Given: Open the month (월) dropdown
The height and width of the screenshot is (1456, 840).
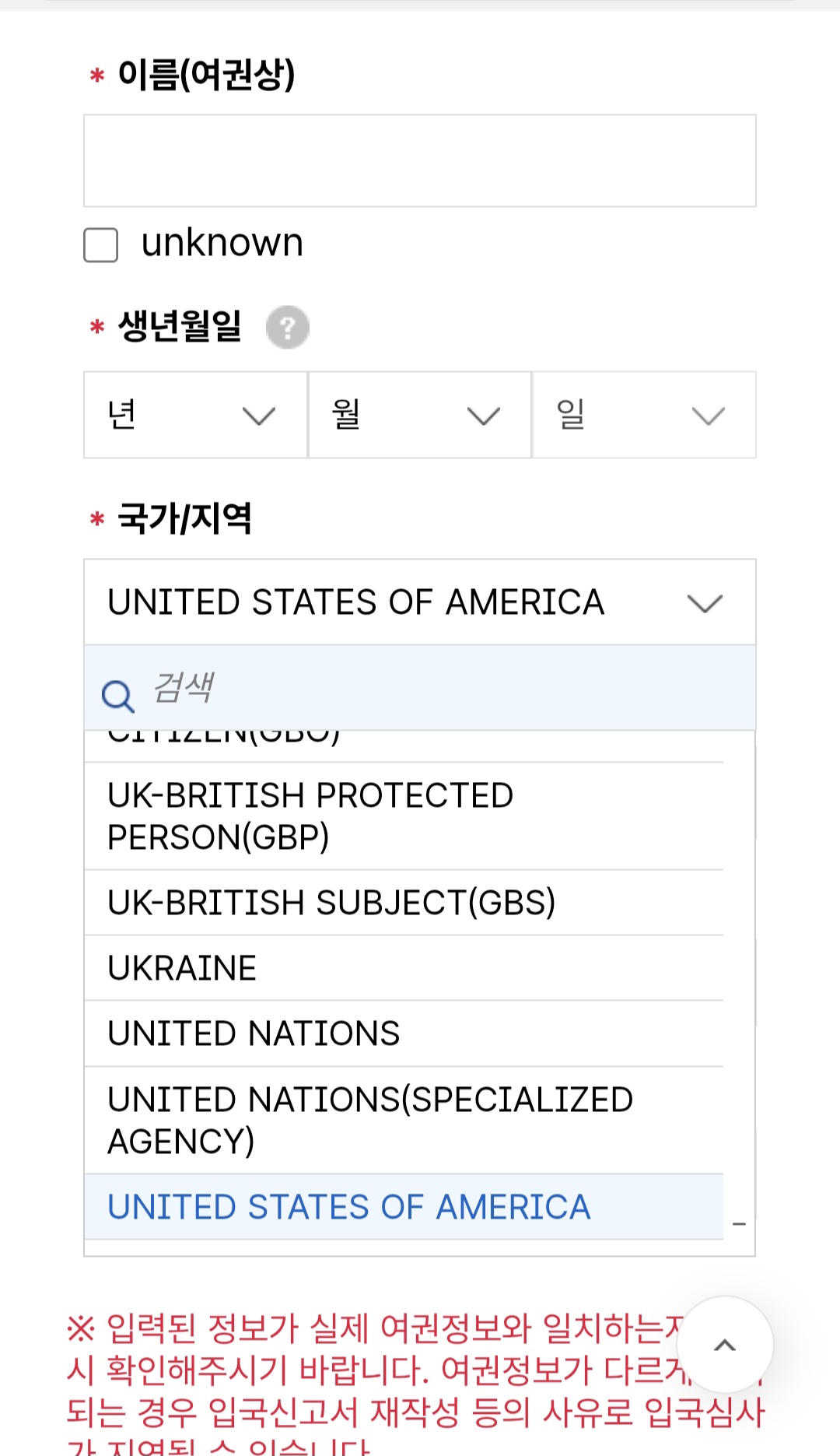Looking at the screenshot, I should click(419, 415).
